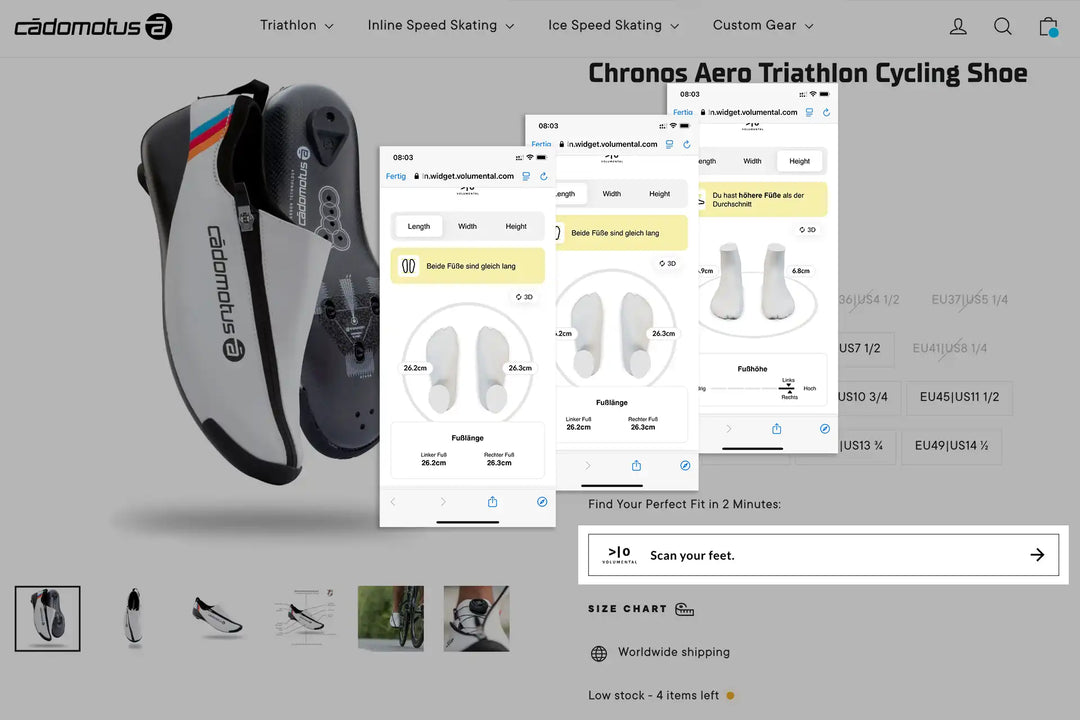Open the account profile icon
The height and width of the screenshot is (720, 1080).
(958, 26)
